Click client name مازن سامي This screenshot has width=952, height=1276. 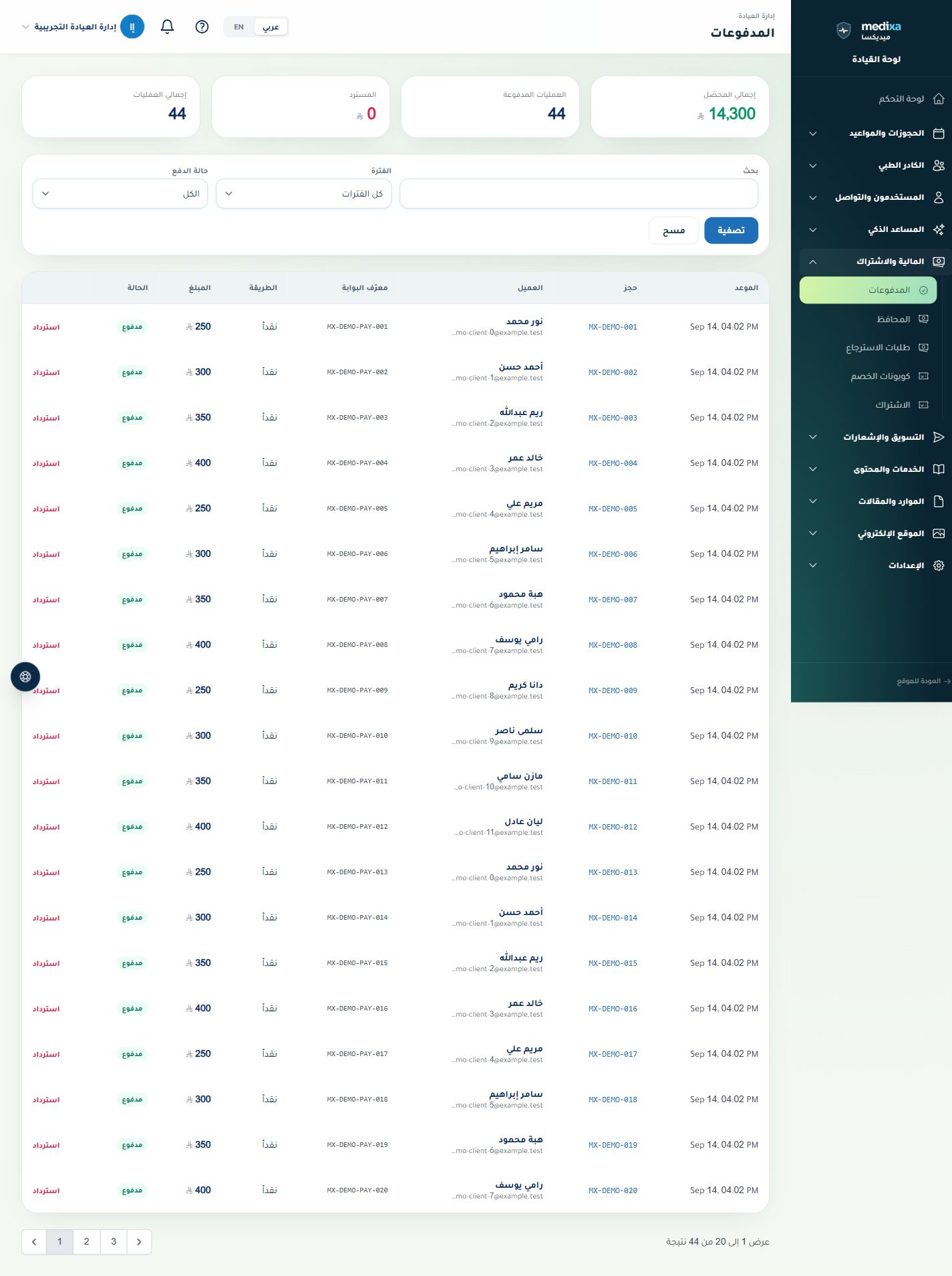tap(520, 776)
